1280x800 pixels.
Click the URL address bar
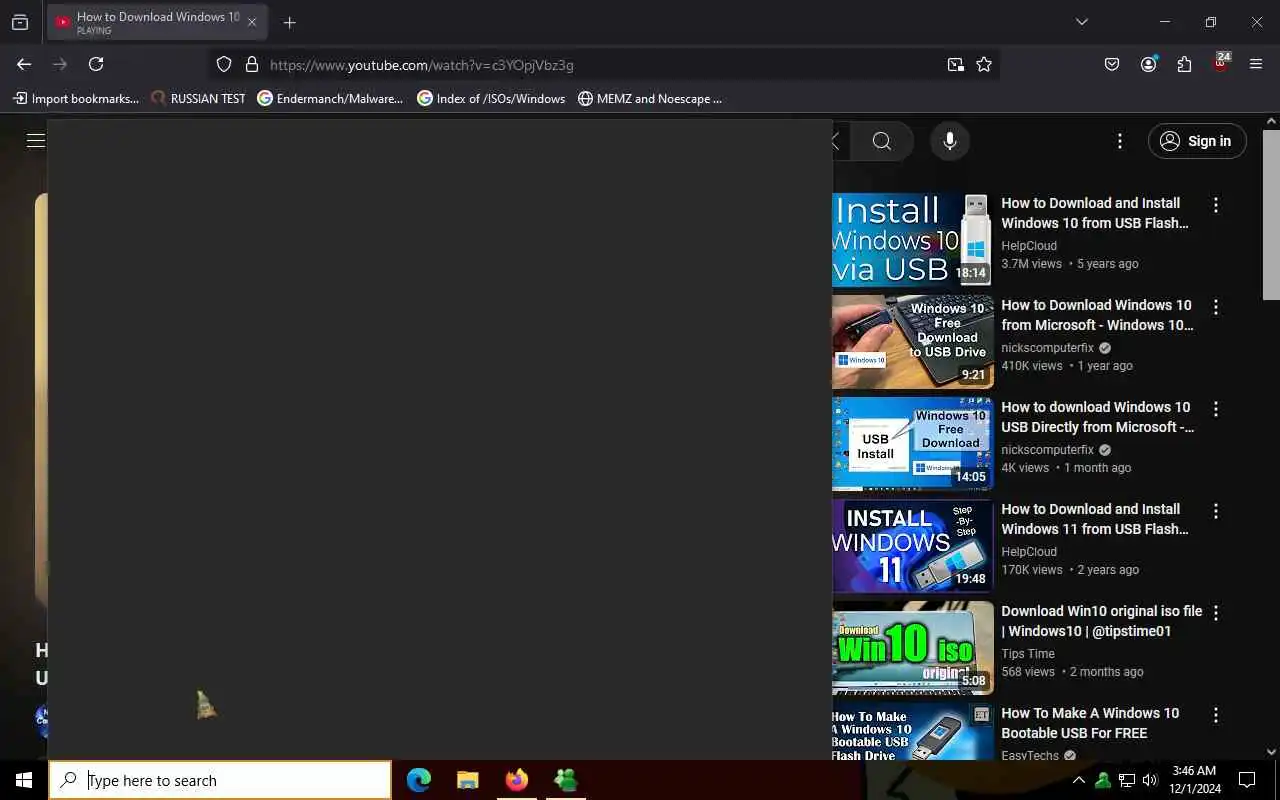tap(605, 64)
